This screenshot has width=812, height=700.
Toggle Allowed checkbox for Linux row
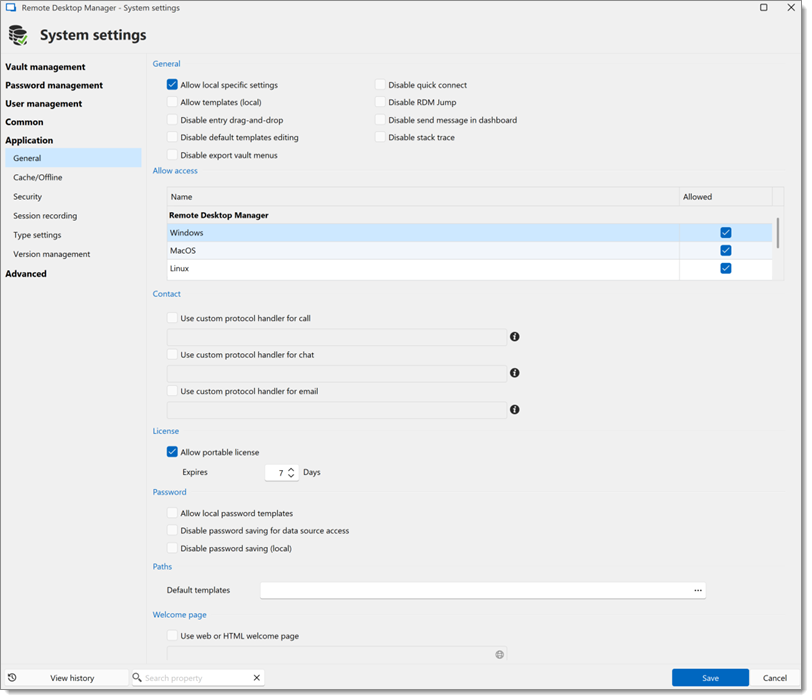726,268
